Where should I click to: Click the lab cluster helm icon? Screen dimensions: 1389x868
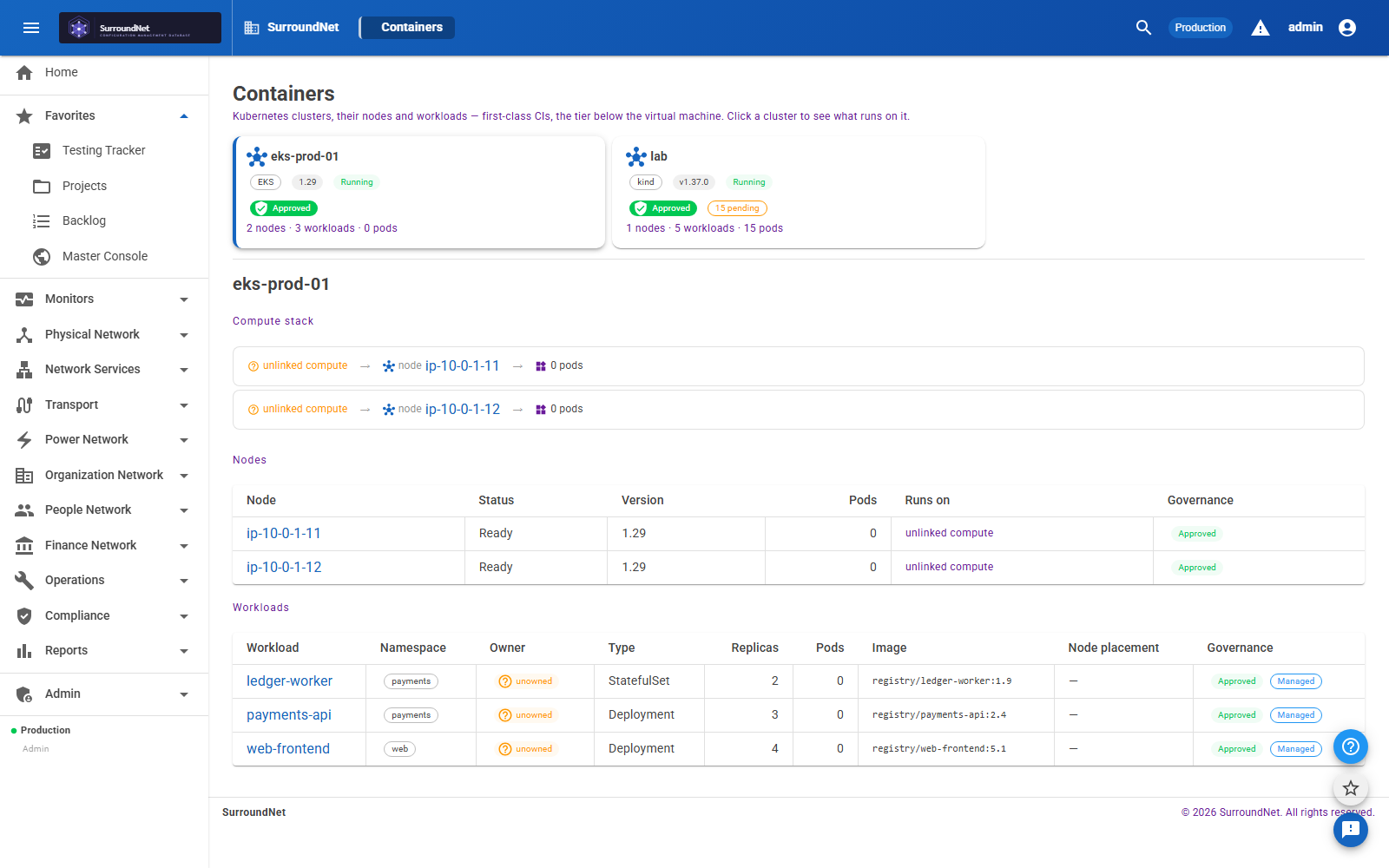[x=636, y=156]
